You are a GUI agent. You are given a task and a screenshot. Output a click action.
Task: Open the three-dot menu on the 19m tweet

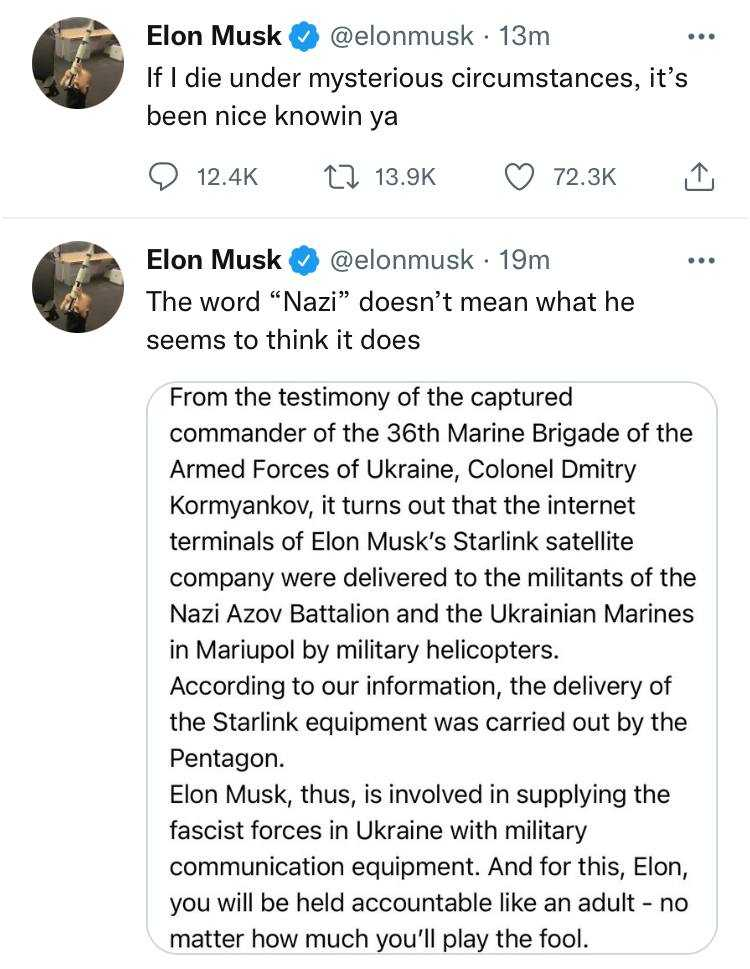702,261
